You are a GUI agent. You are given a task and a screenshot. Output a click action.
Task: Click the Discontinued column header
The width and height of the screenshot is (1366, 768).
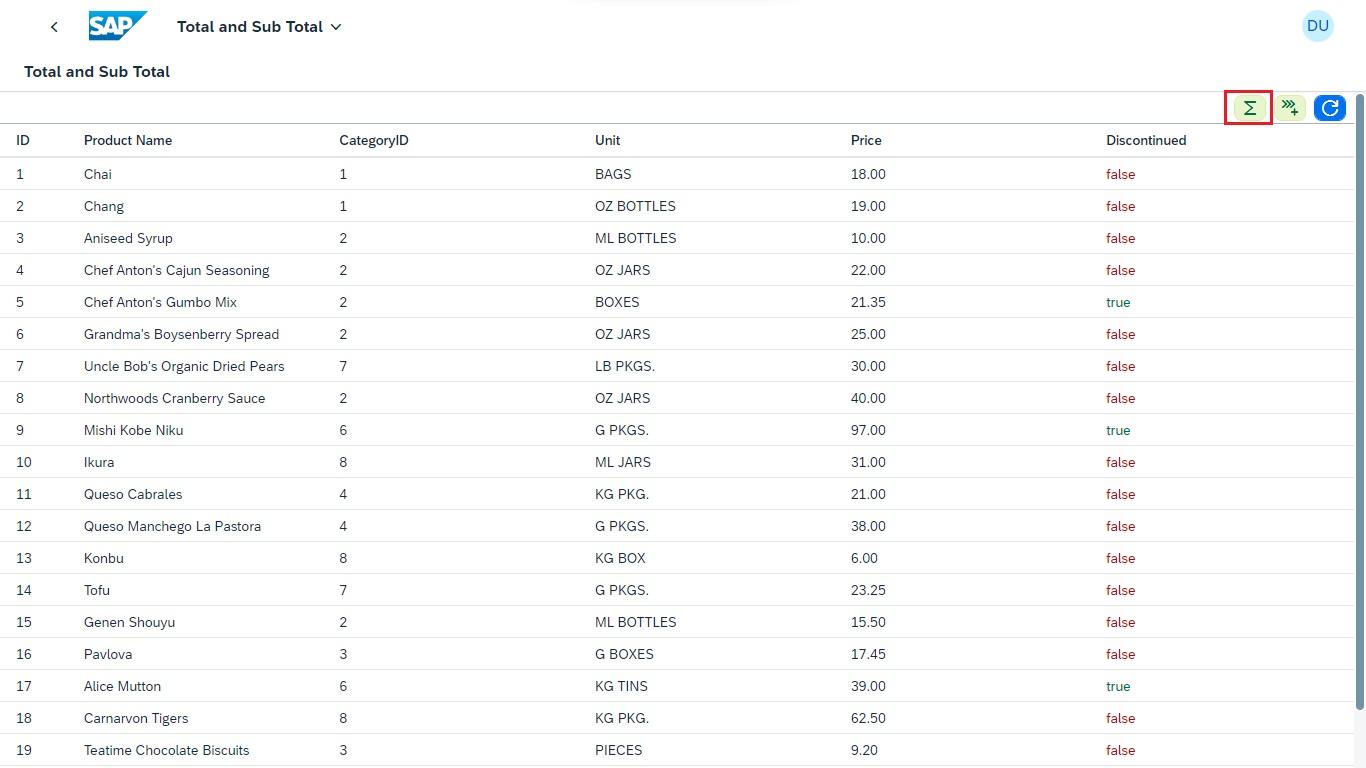coord(1146,140)
